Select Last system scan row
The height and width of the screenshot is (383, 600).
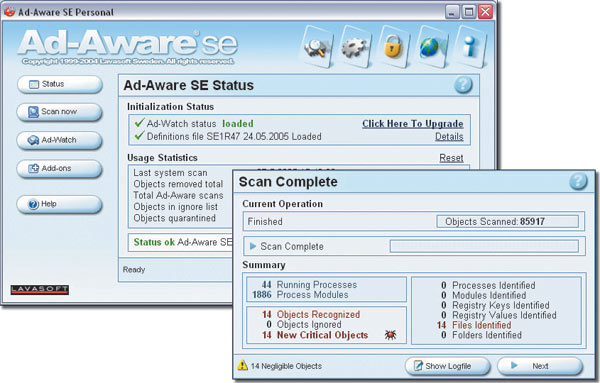(x=170, y=173)
